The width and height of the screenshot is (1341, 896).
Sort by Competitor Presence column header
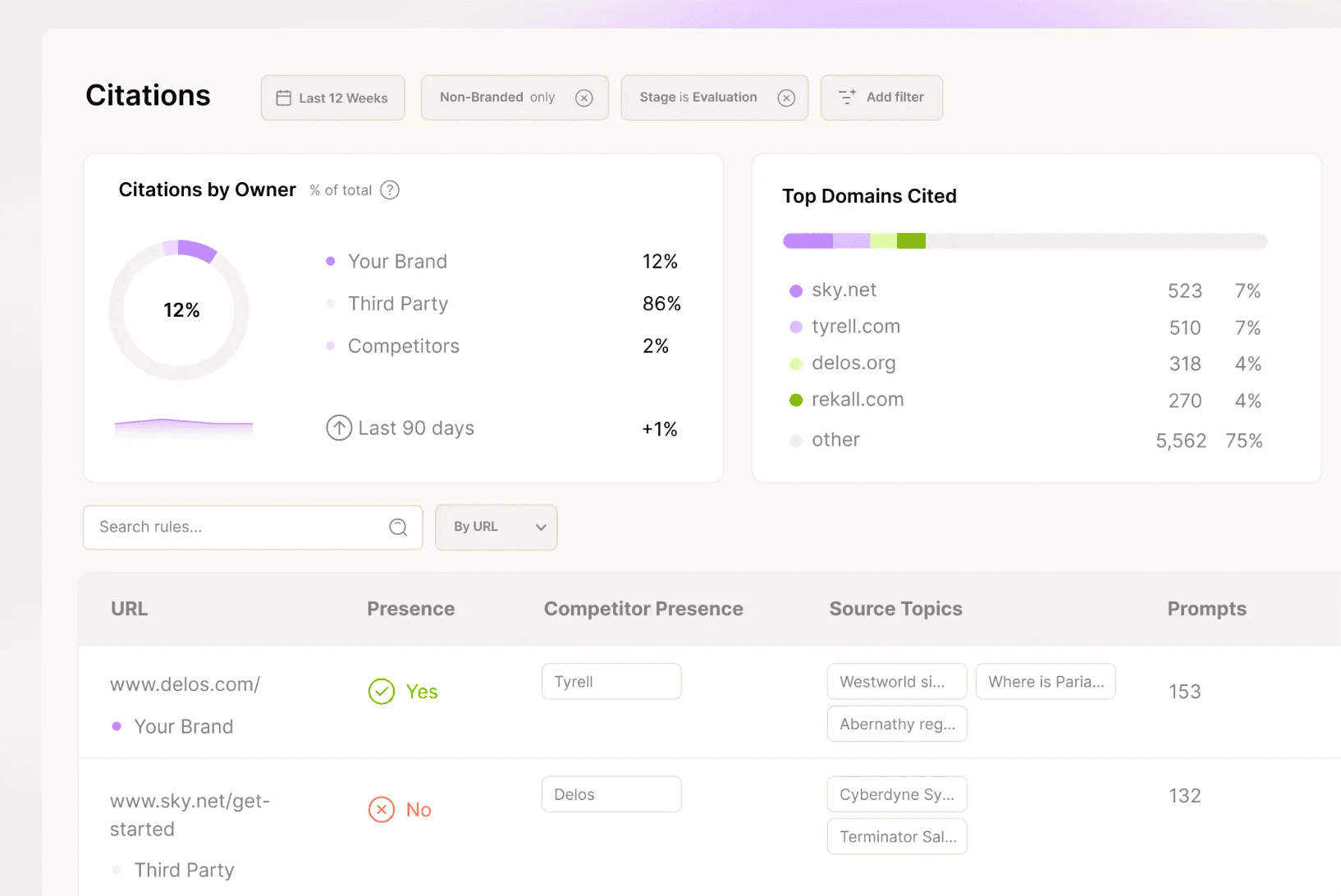coord(643,609)
